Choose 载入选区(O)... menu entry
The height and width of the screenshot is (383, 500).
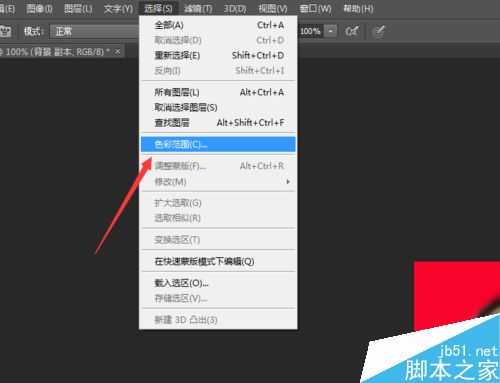coord(218,283)
